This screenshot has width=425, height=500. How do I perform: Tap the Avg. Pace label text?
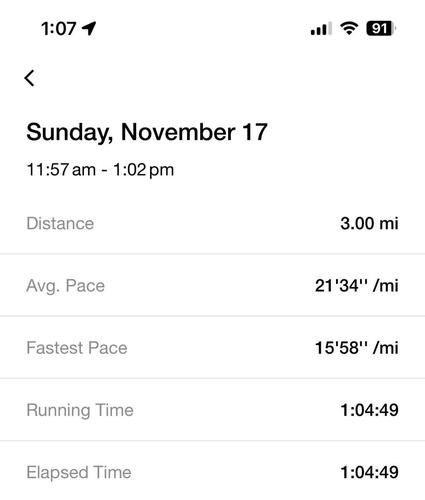coord(65,286)
